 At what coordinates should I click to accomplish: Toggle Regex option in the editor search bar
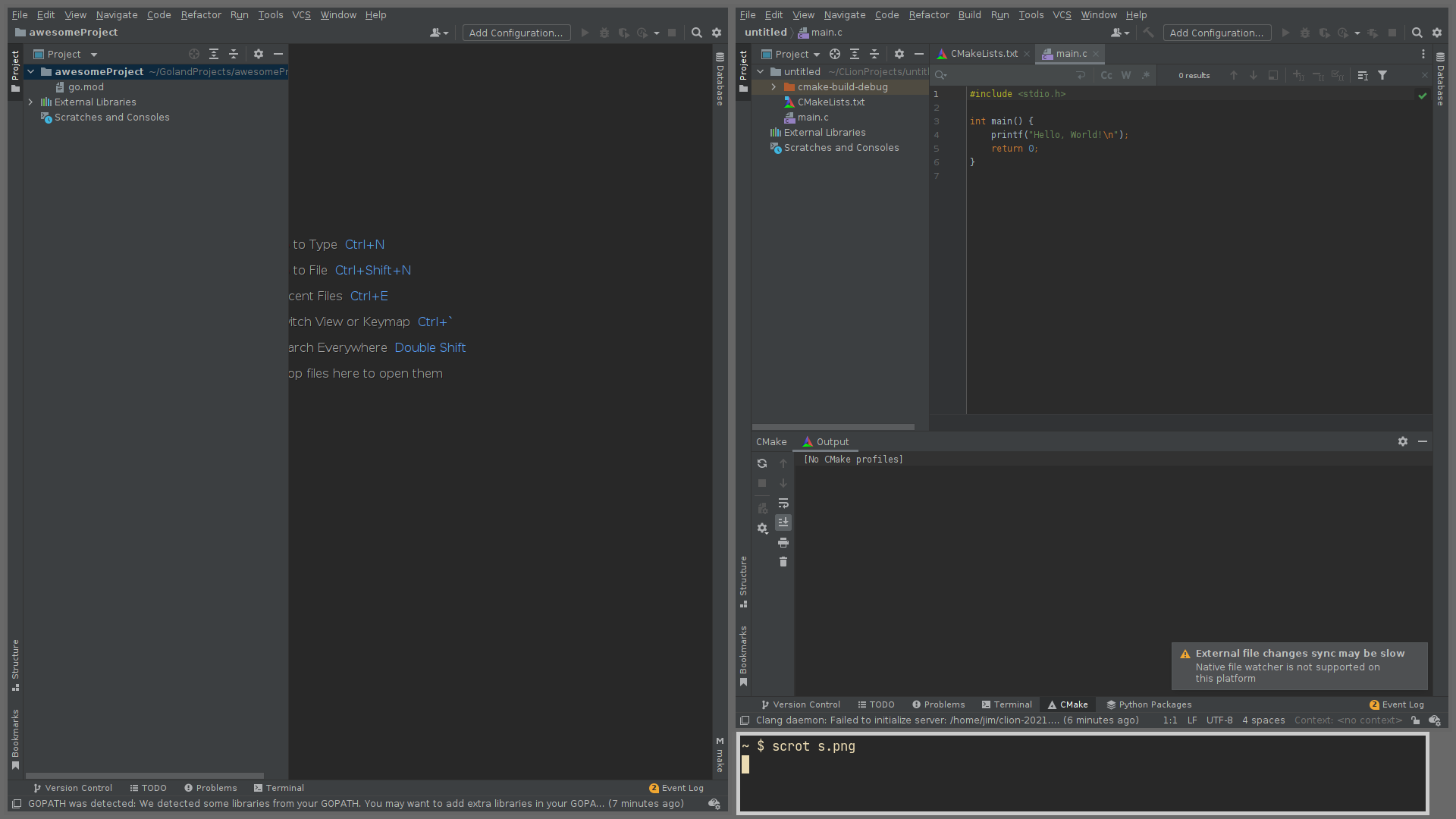pyautogui.click(x=1146, y=75)
